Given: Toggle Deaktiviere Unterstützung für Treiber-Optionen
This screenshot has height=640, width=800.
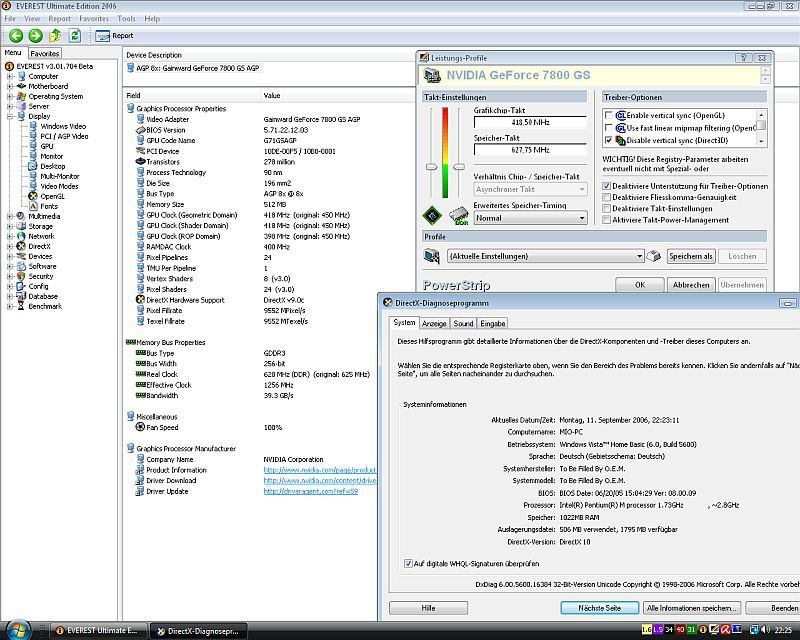Looking at the screenshot, I should point(607,186).
